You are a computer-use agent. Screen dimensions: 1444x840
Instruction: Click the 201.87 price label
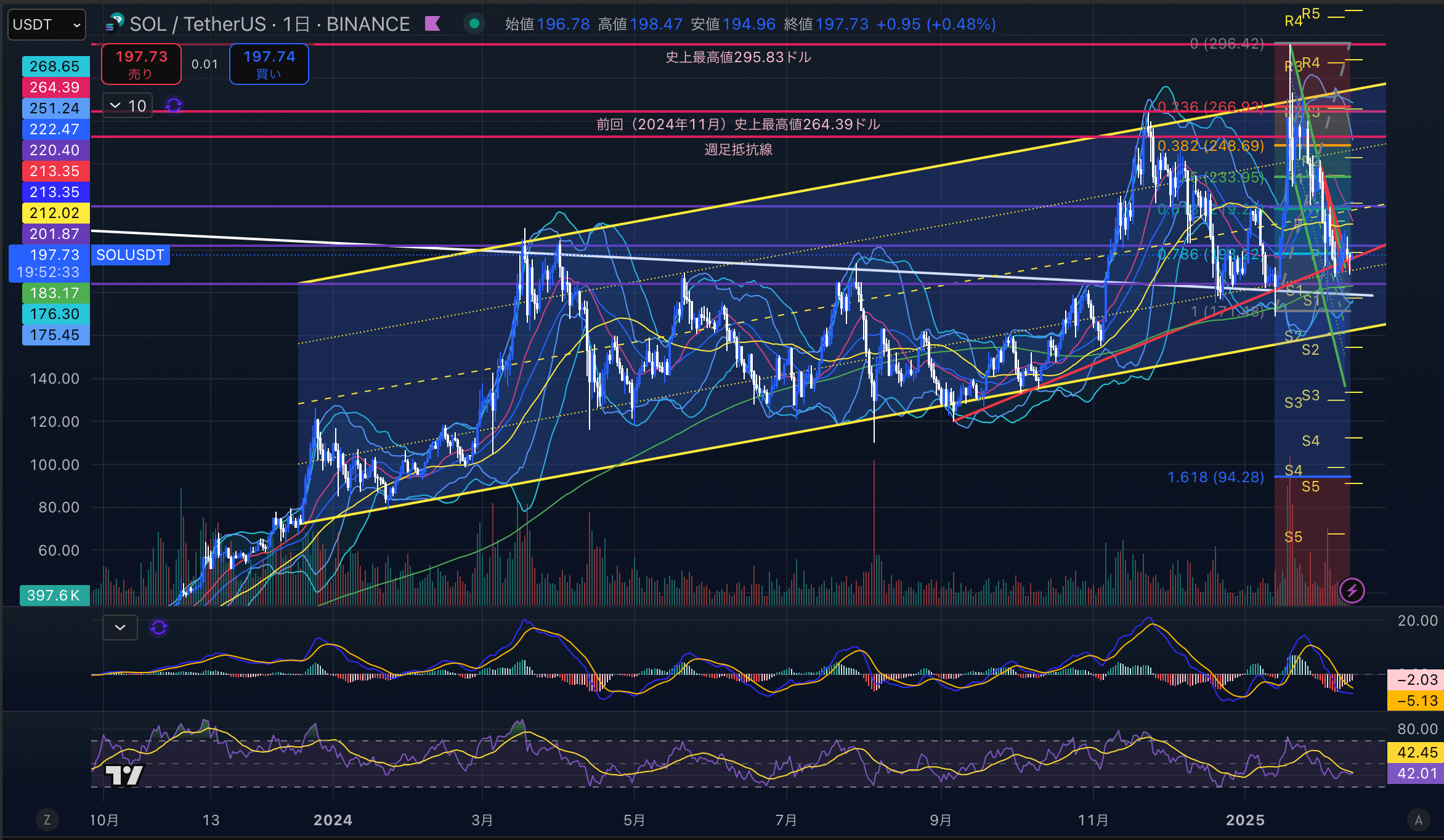coord(55,234)
